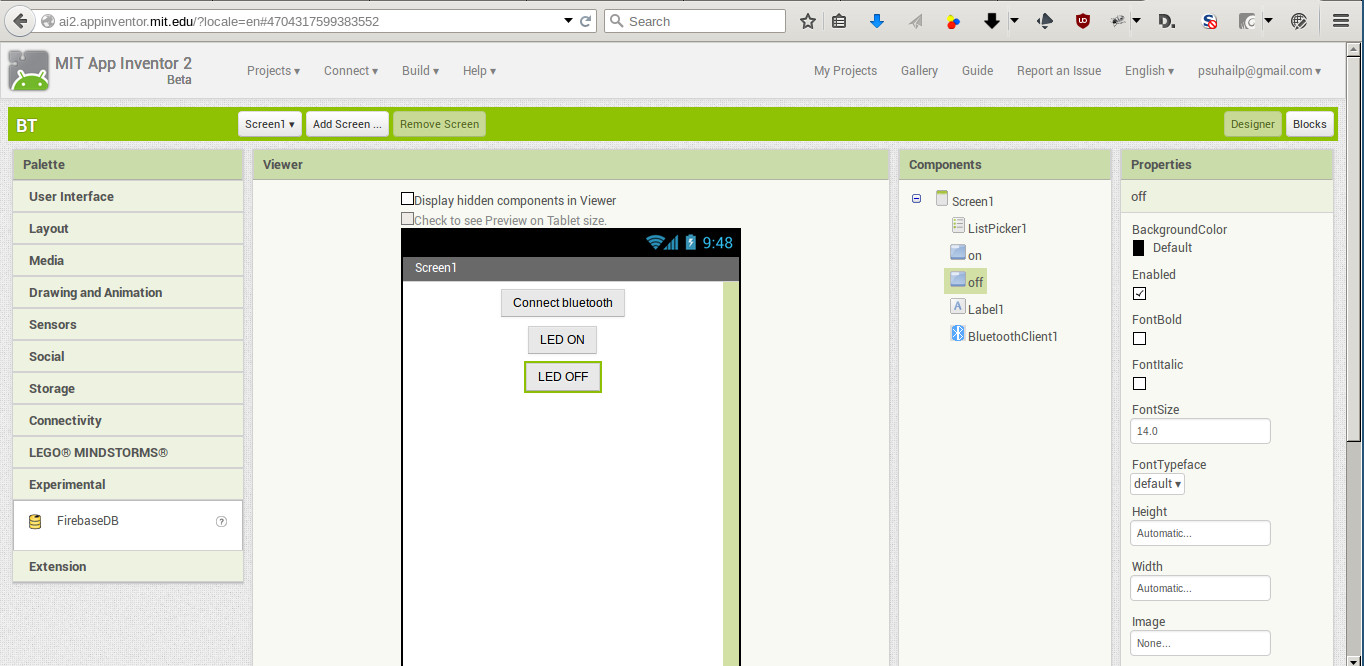Click the paper plane send icon
The width and height of the screenshot is (1364, 666).
click(915, 21)
